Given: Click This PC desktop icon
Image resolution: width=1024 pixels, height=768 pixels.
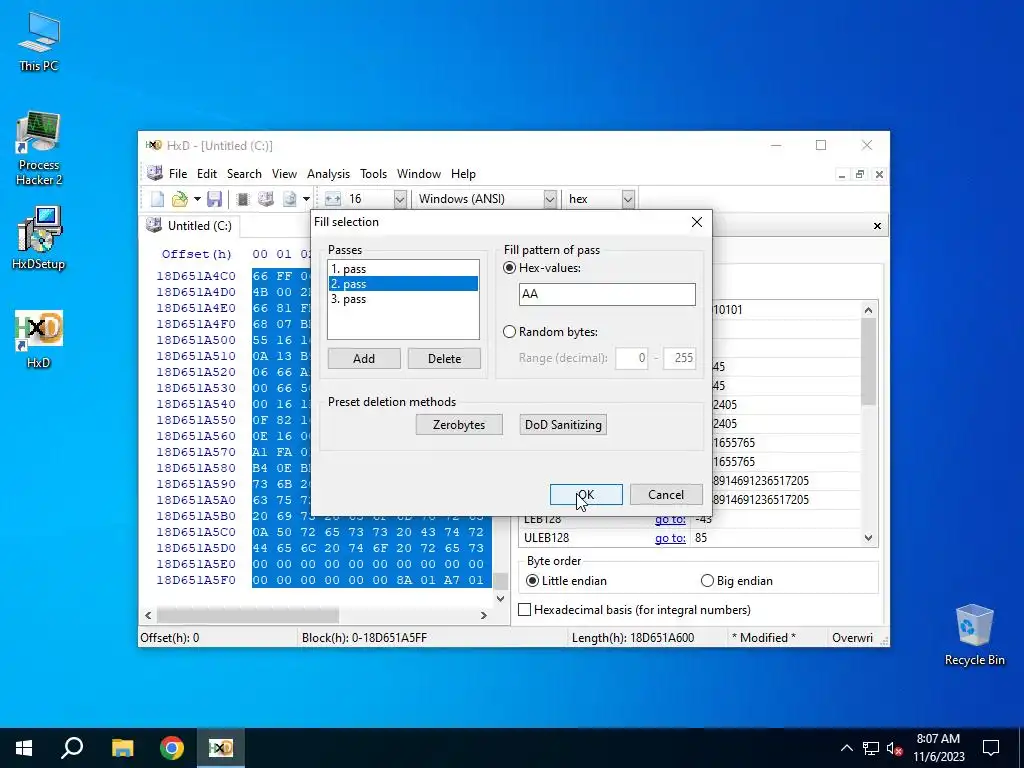Looking at the screenshot, I should [39, 40].
